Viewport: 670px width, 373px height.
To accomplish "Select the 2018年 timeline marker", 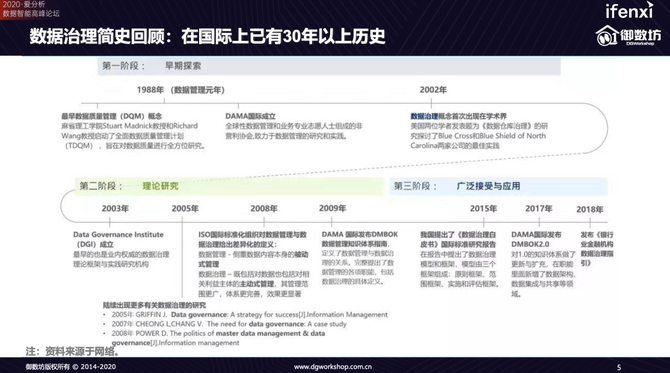I will pos(590,209).
